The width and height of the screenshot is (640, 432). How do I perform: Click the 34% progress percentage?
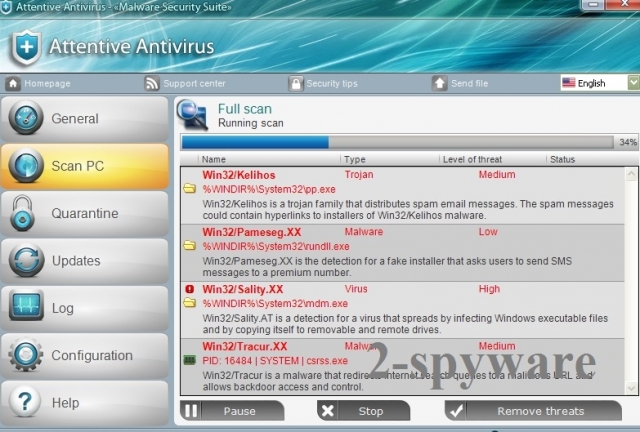(628, 142)
